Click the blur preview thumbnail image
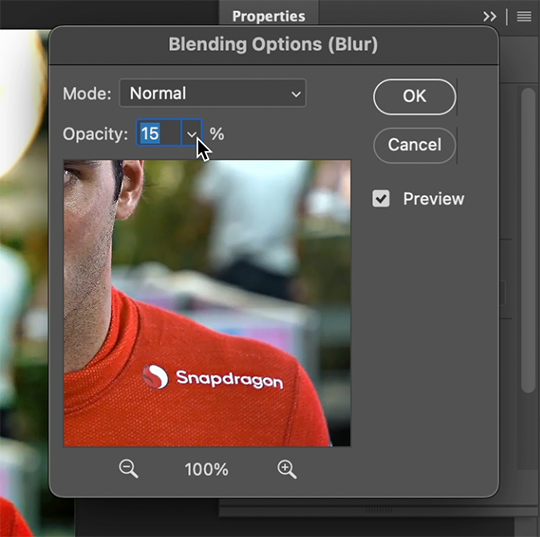Viewport: 540px width, 537px height. click(207, 303)
